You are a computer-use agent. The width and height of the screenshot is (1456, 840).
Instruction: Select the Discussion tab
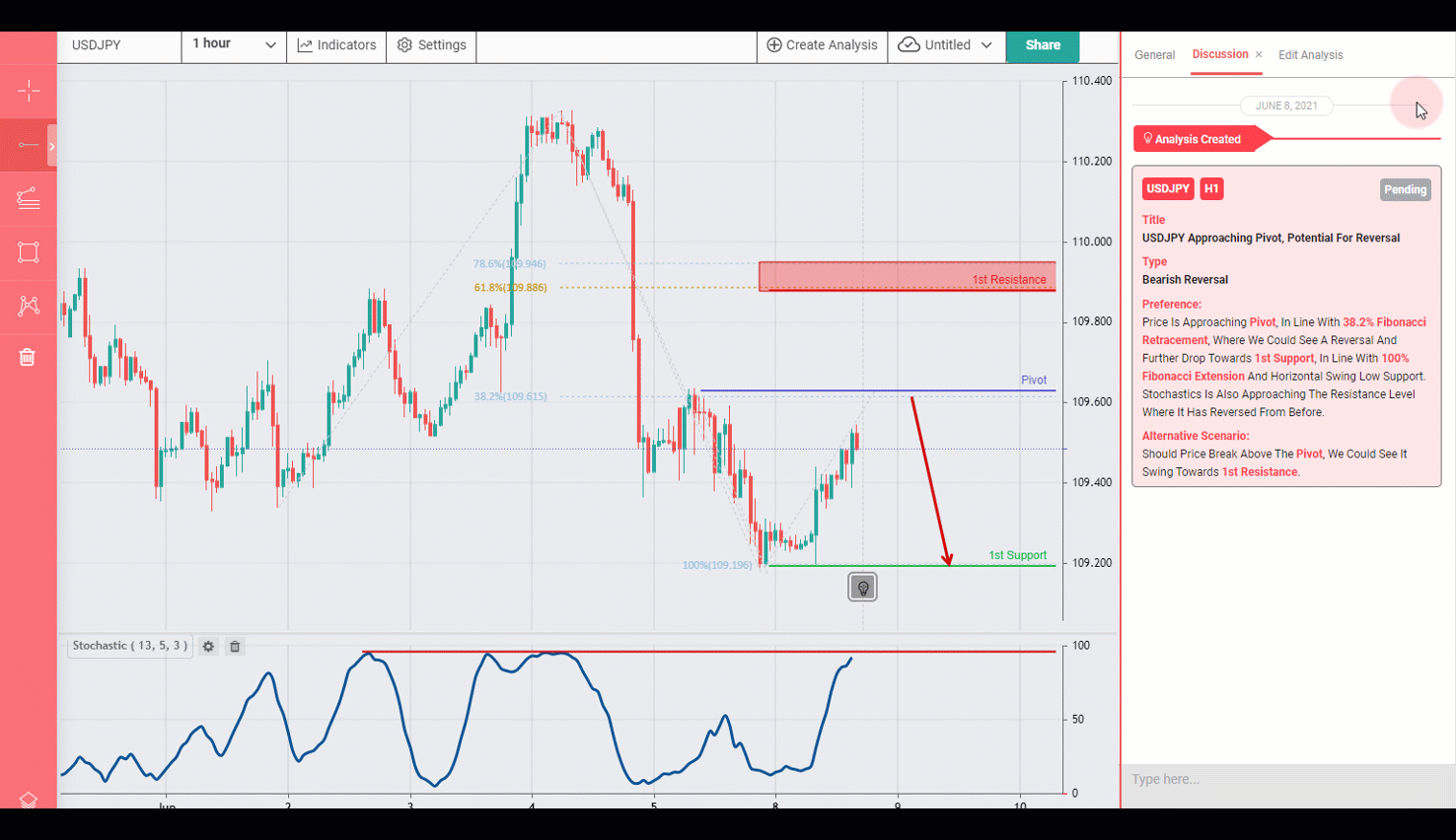1220,54
